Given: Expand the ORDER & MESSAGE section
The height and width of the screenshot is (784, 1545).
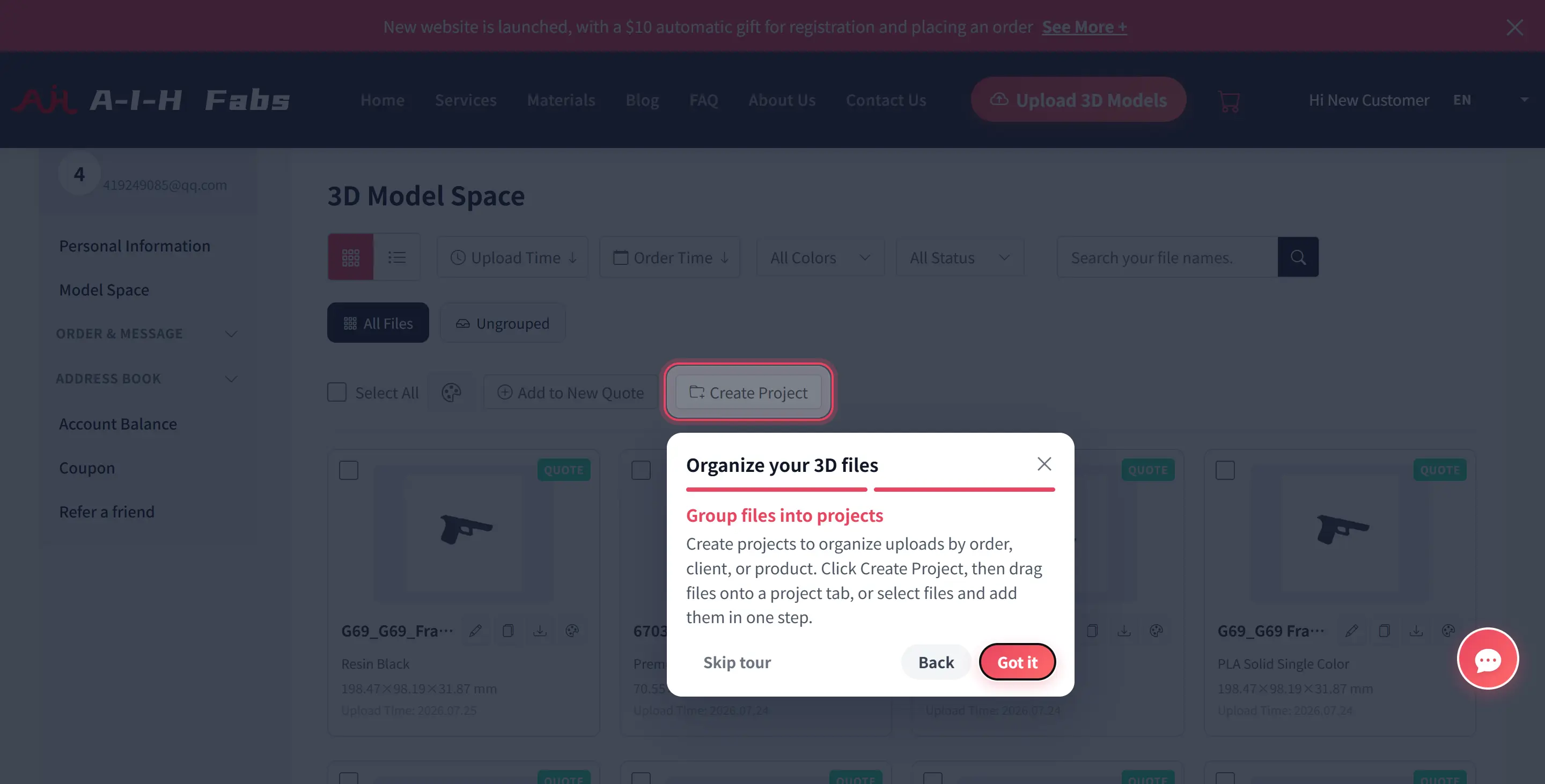Looking at the screenshot, I should 147,334.
